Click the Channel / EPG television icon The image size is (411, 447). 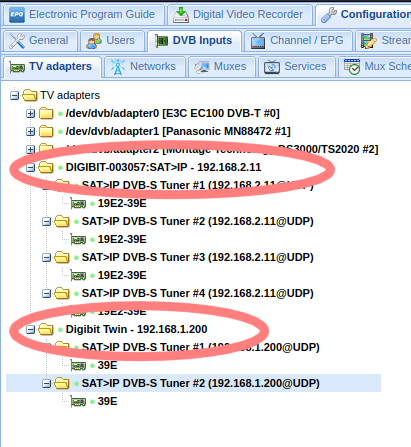pos(258,41)
